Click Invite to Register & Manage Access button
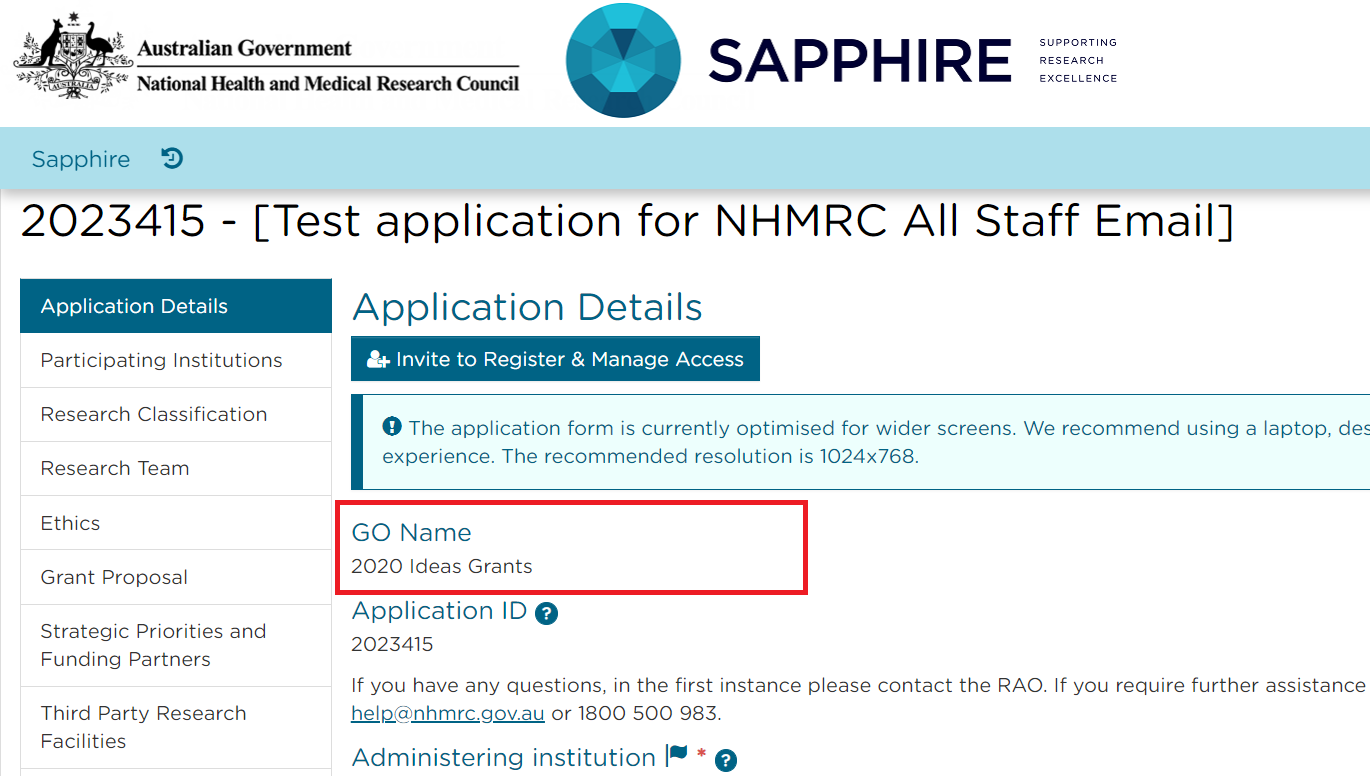The image size is (1370, 776). coord(555,359)
